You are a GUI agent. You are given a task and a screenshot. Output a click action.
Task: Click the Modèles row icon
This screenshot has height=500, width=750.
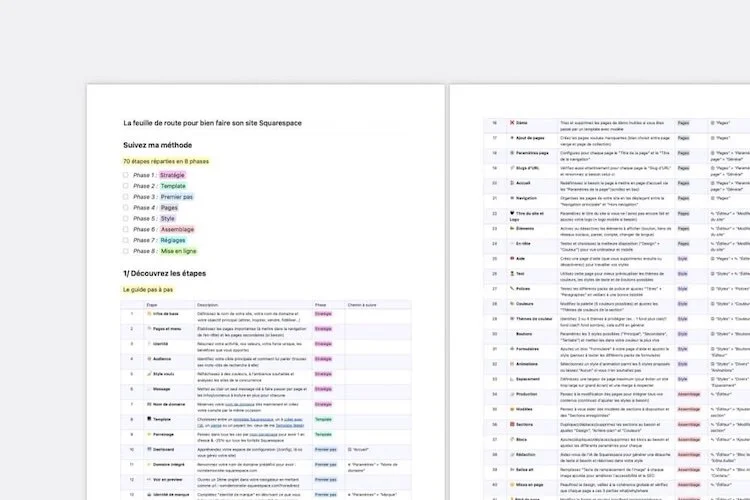click(512, 409)
